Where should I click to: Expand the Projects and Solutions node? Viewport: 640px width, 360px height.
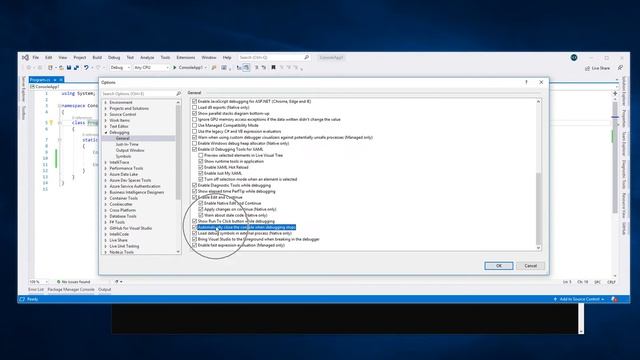(x=106, y=109)
